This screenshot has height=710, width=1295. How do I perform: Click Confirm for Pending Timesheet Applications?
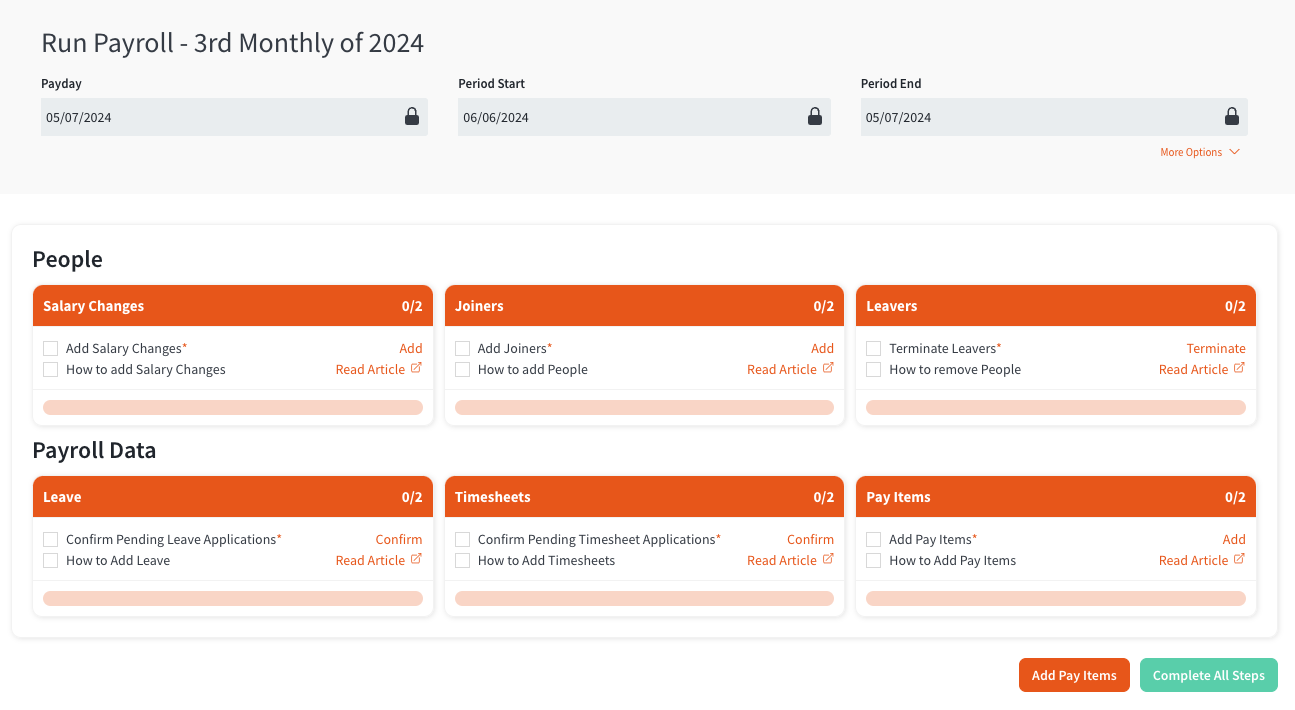(810, 538)
